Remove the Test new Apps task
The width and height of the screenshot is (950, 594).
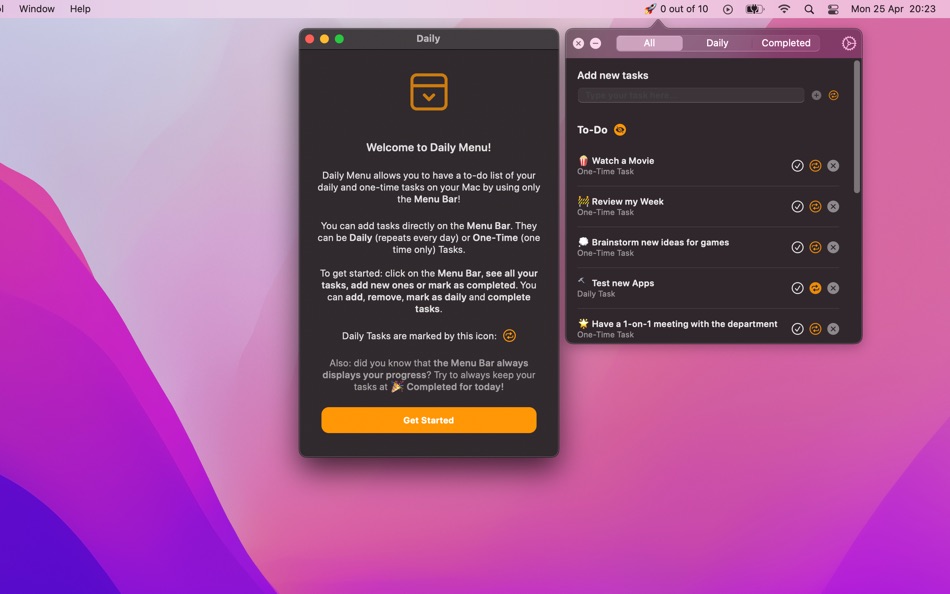coord(833,288)
